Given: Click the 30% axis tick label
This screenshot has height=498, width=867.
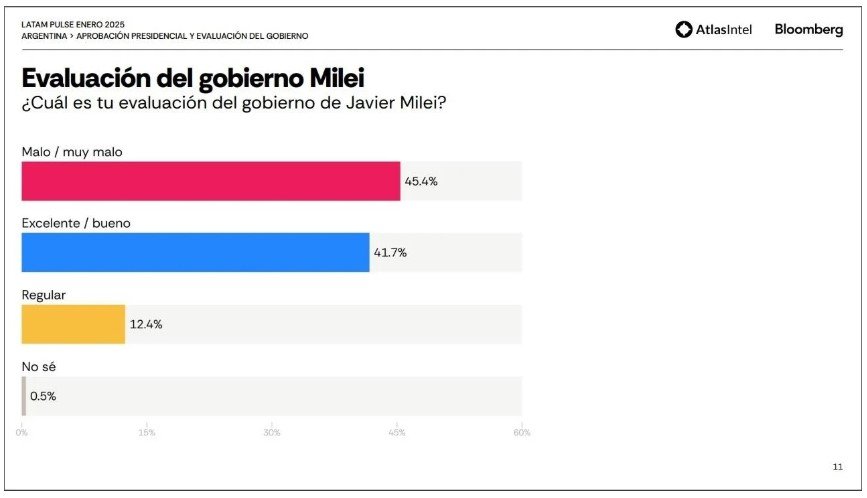Looking at the screenshot, I should (271, 433).
